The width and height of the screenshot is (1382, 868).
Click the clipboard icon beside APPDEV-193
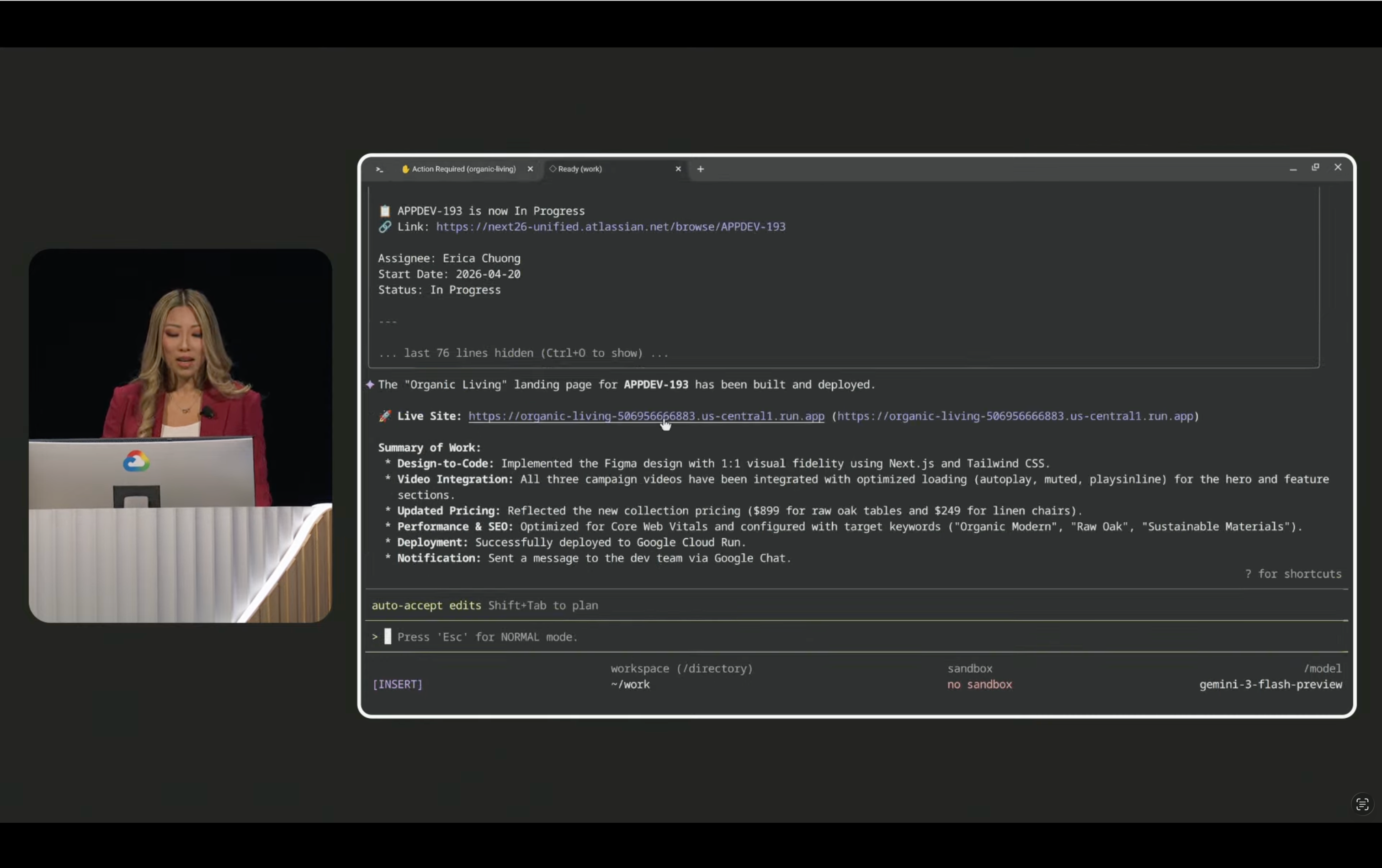384,211
